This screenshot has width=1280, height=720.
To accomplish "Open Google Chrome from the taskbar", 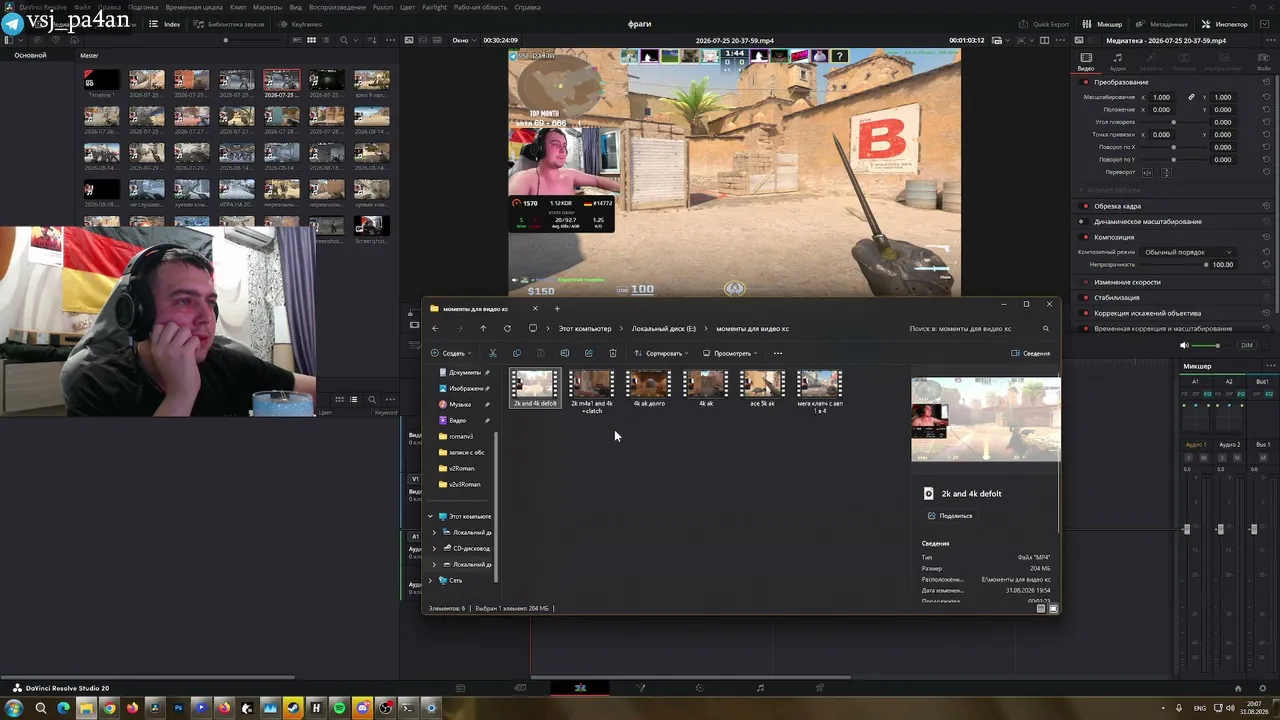I will coord(109,708).
